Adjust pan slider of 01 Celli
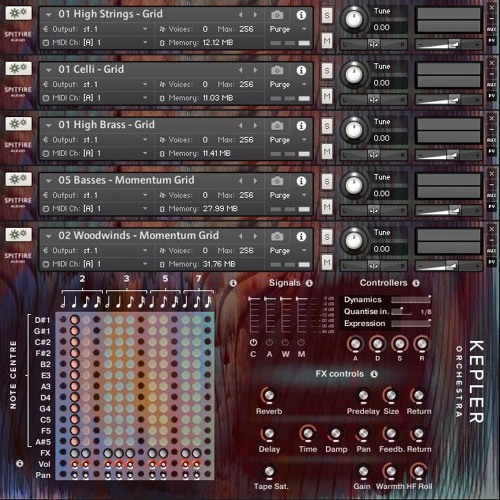The image size is (500, 500). pyautogui.click(x=373, y=100)
